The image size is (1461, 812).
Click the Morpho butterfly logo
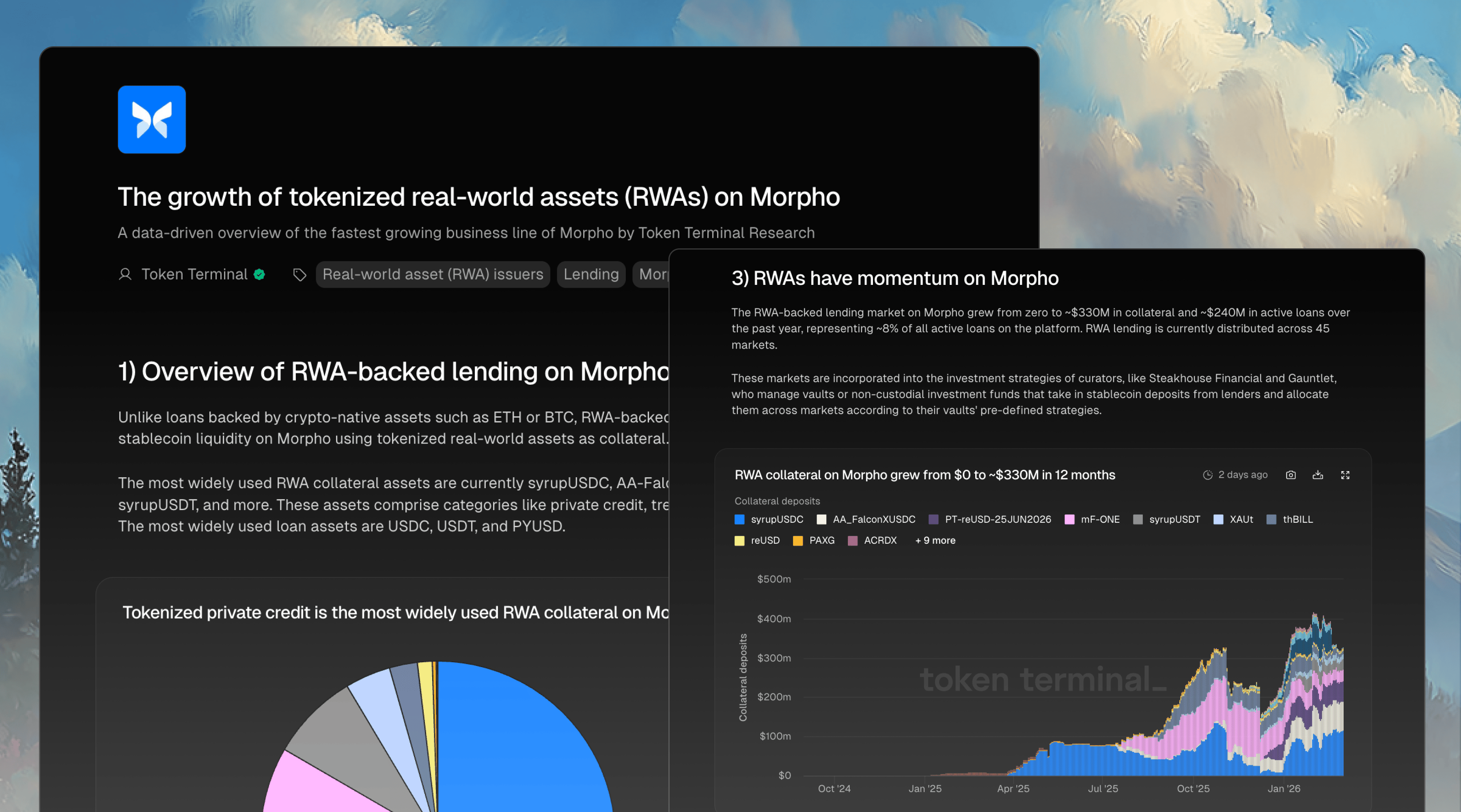(151, 120)
